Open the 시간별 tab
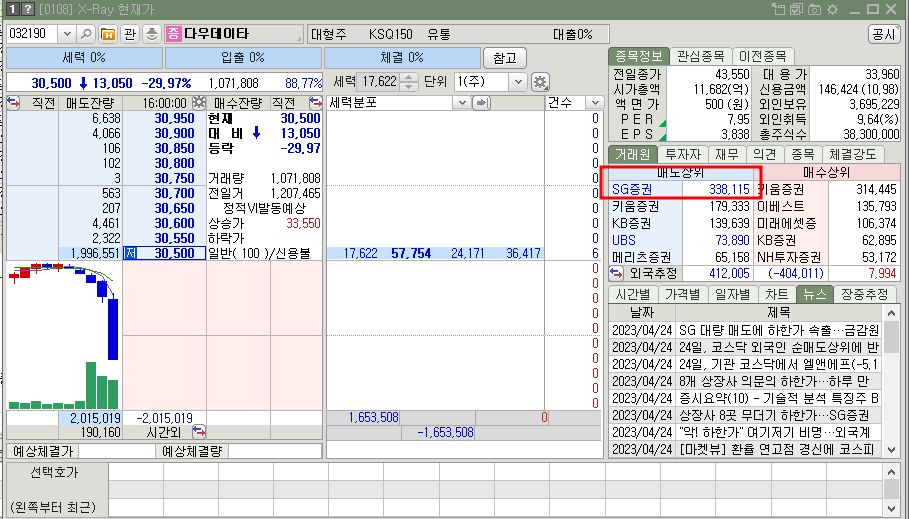The image size is (909, 519). point(633,294)
